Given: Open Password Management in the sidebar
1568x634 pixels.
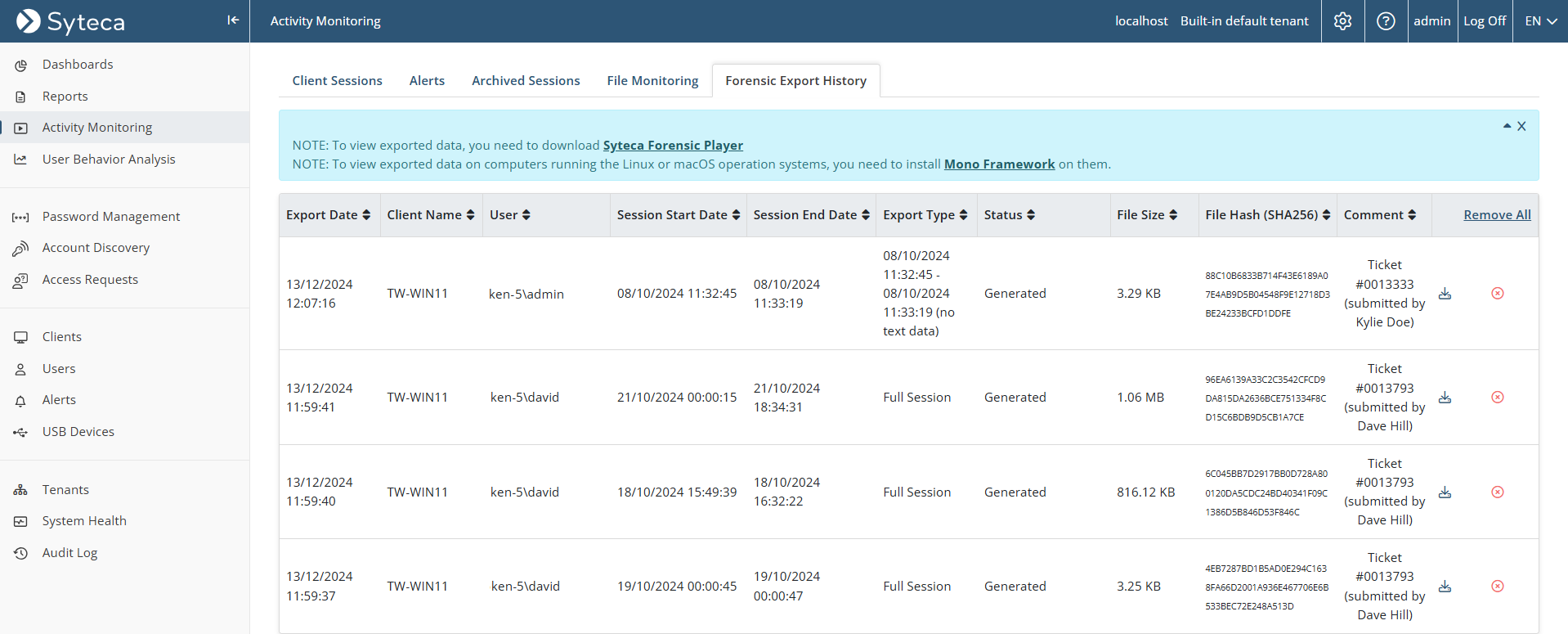Looking at the screenshot, I should pos(111,217).
